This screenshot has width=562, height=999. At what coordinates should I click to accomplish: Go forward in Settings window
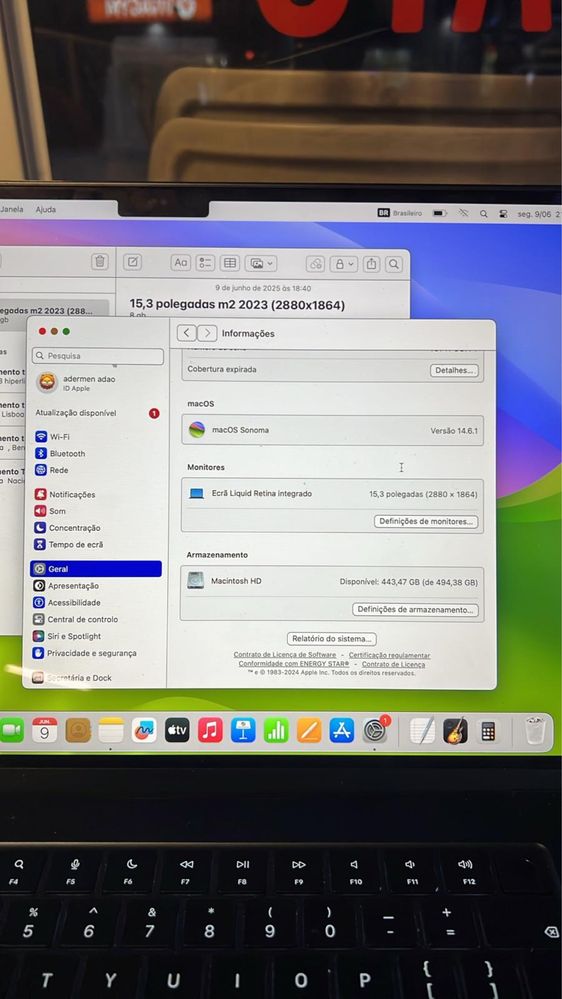pos(207,333)
